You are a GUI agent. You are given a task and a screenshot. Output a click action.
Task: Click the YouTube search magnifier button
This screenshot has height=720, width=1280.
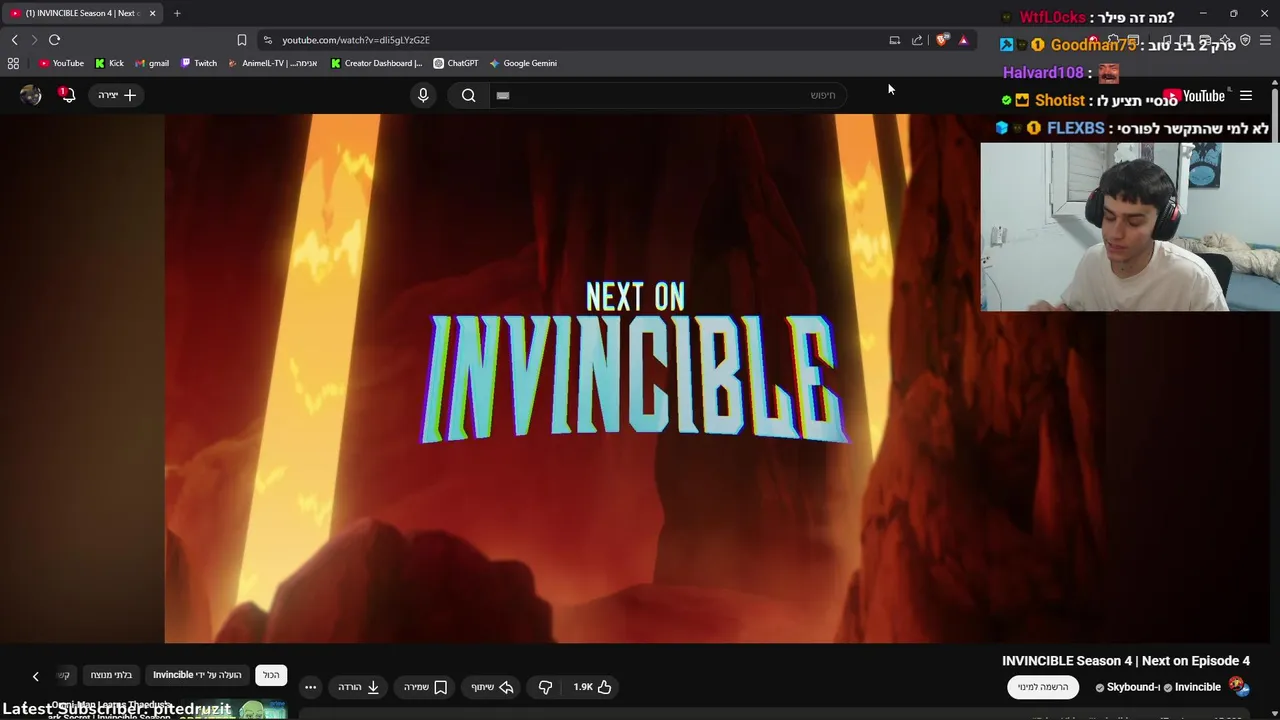pos(468,95)
